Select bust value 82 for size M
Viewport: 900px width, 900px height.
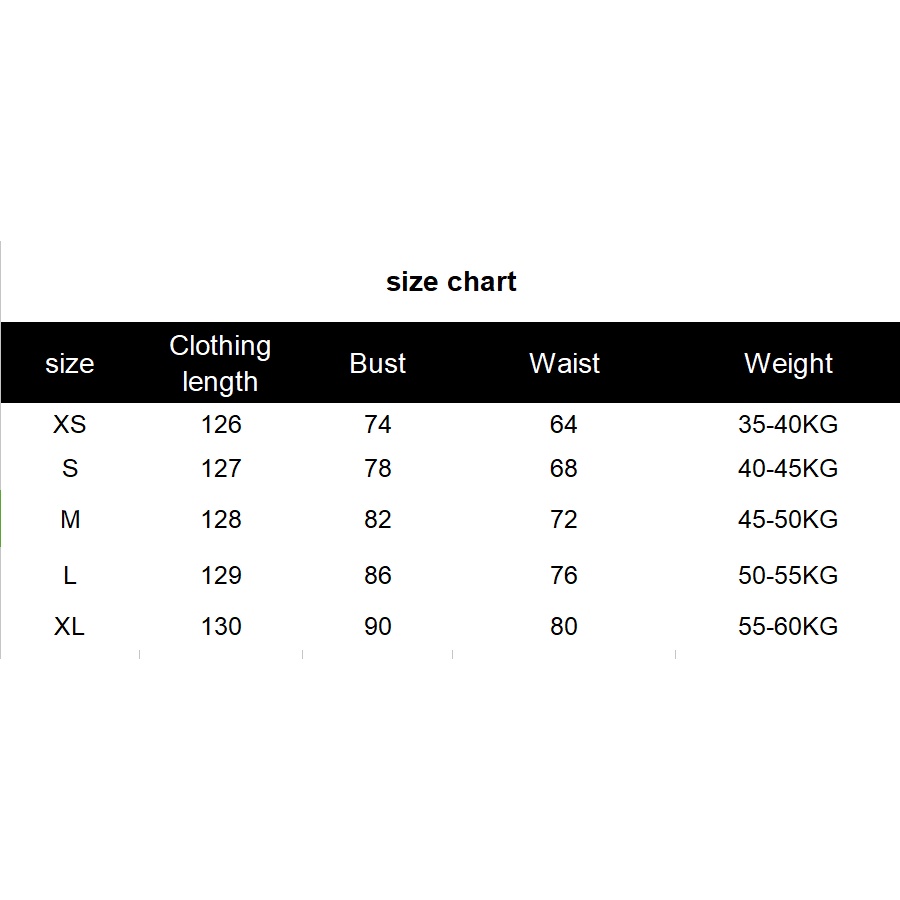378,520
